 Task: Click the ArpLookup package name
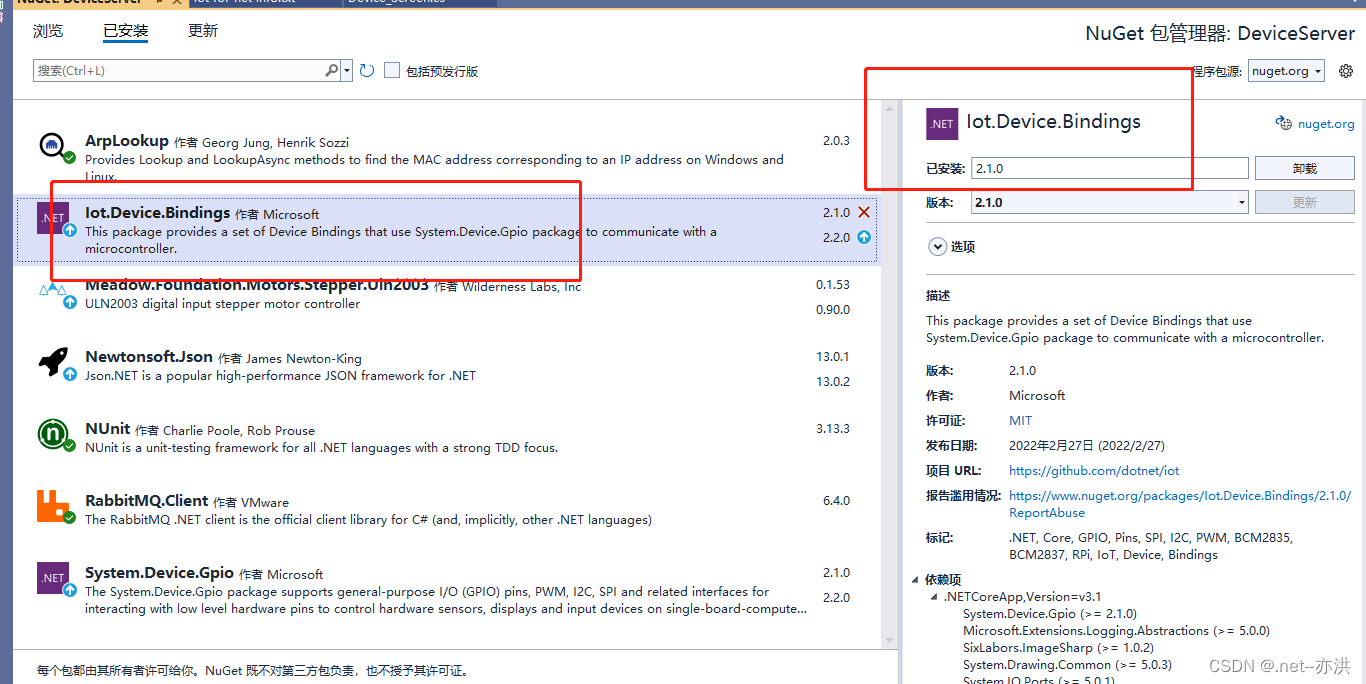click(x=127, y=141)
